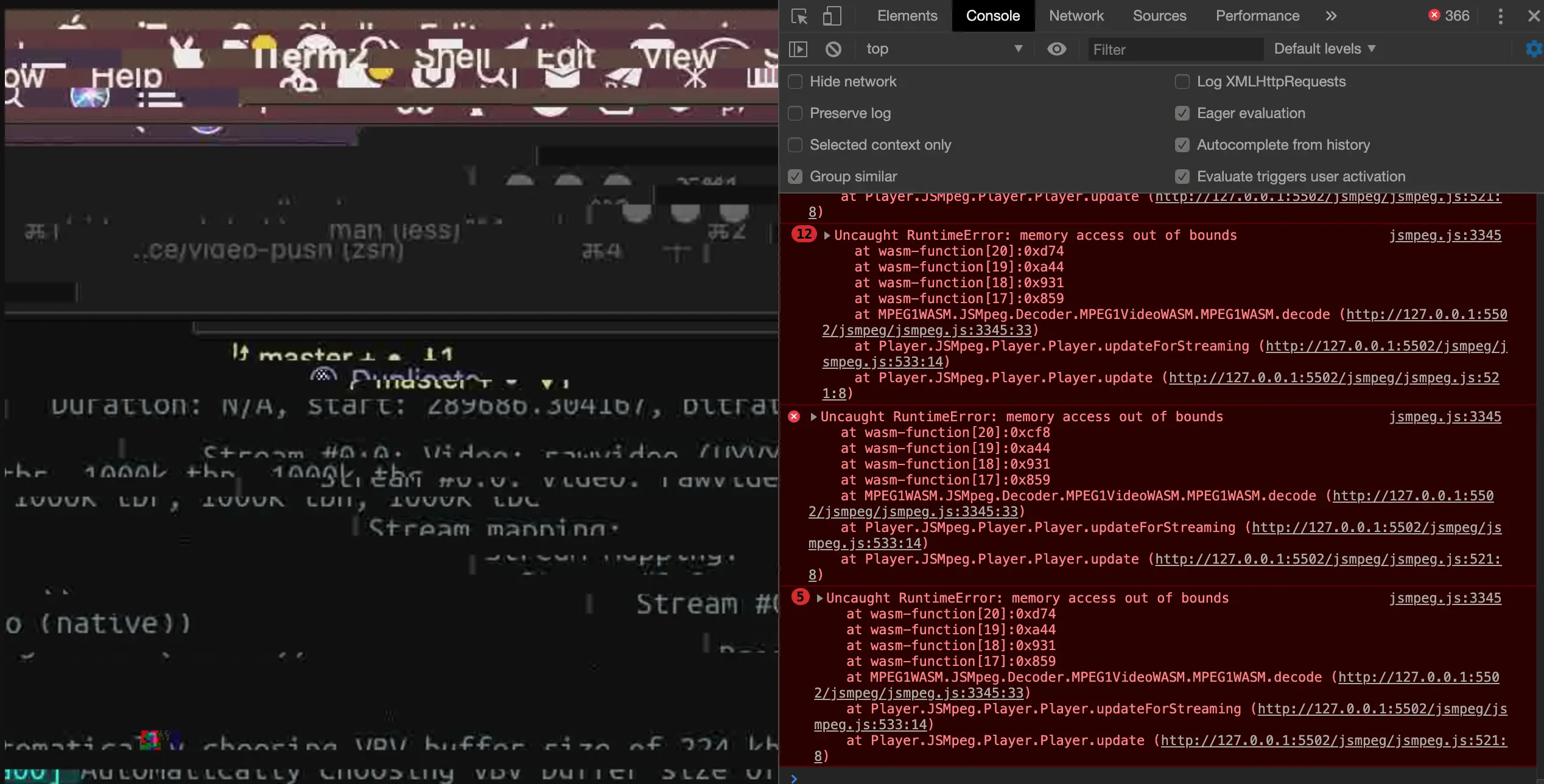The height and width of the screenshot is (784, 1544).
Task: Switch to the Network tab
Action: click(1076, 16)
